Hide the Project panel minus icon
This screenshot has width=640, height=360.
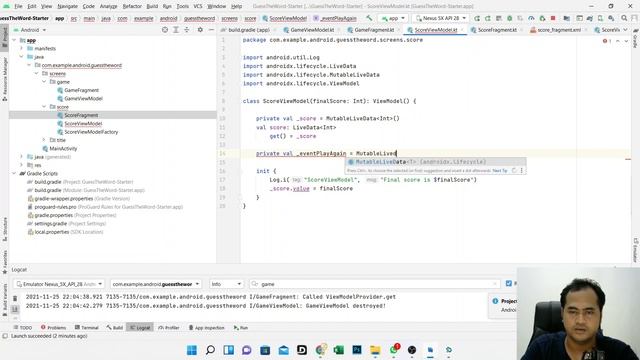(x=211, y=30)
